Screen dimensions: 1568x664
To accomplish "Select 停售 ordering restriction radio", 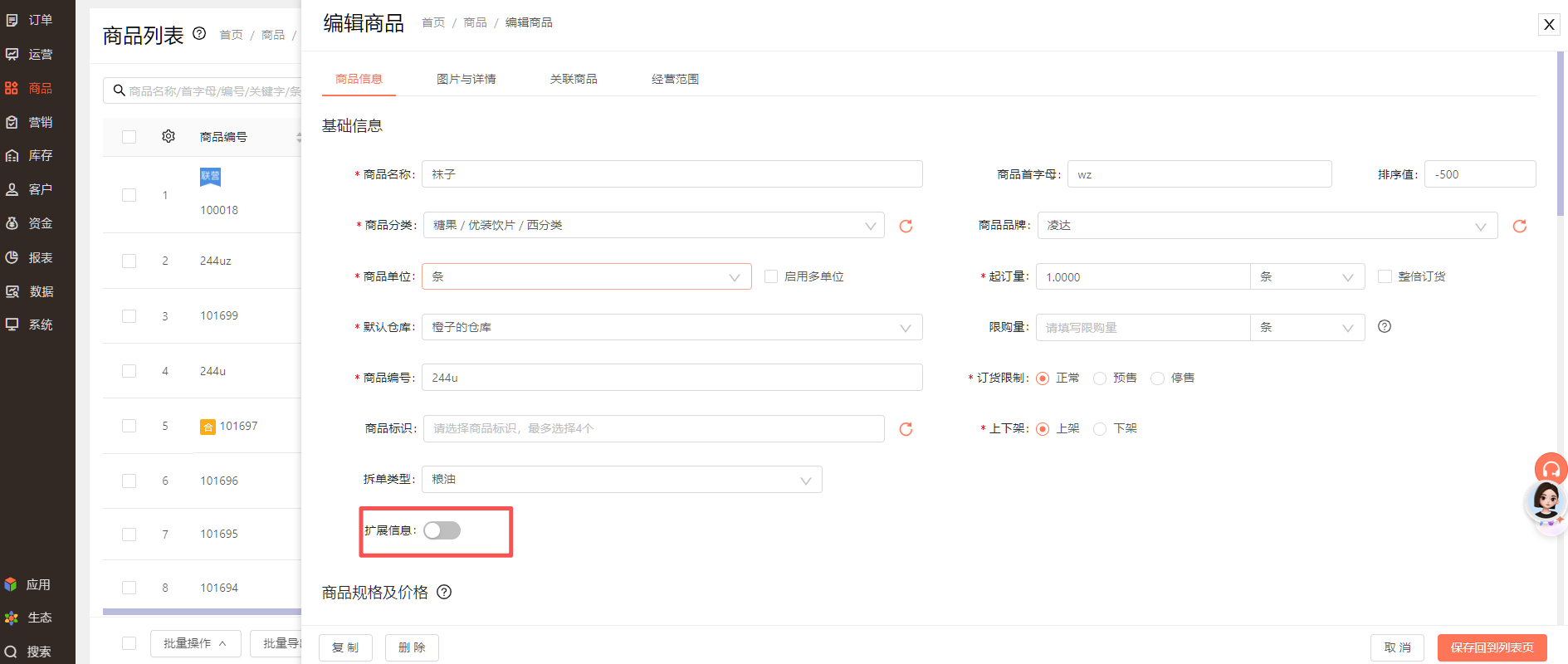I will click(1157, 378).
